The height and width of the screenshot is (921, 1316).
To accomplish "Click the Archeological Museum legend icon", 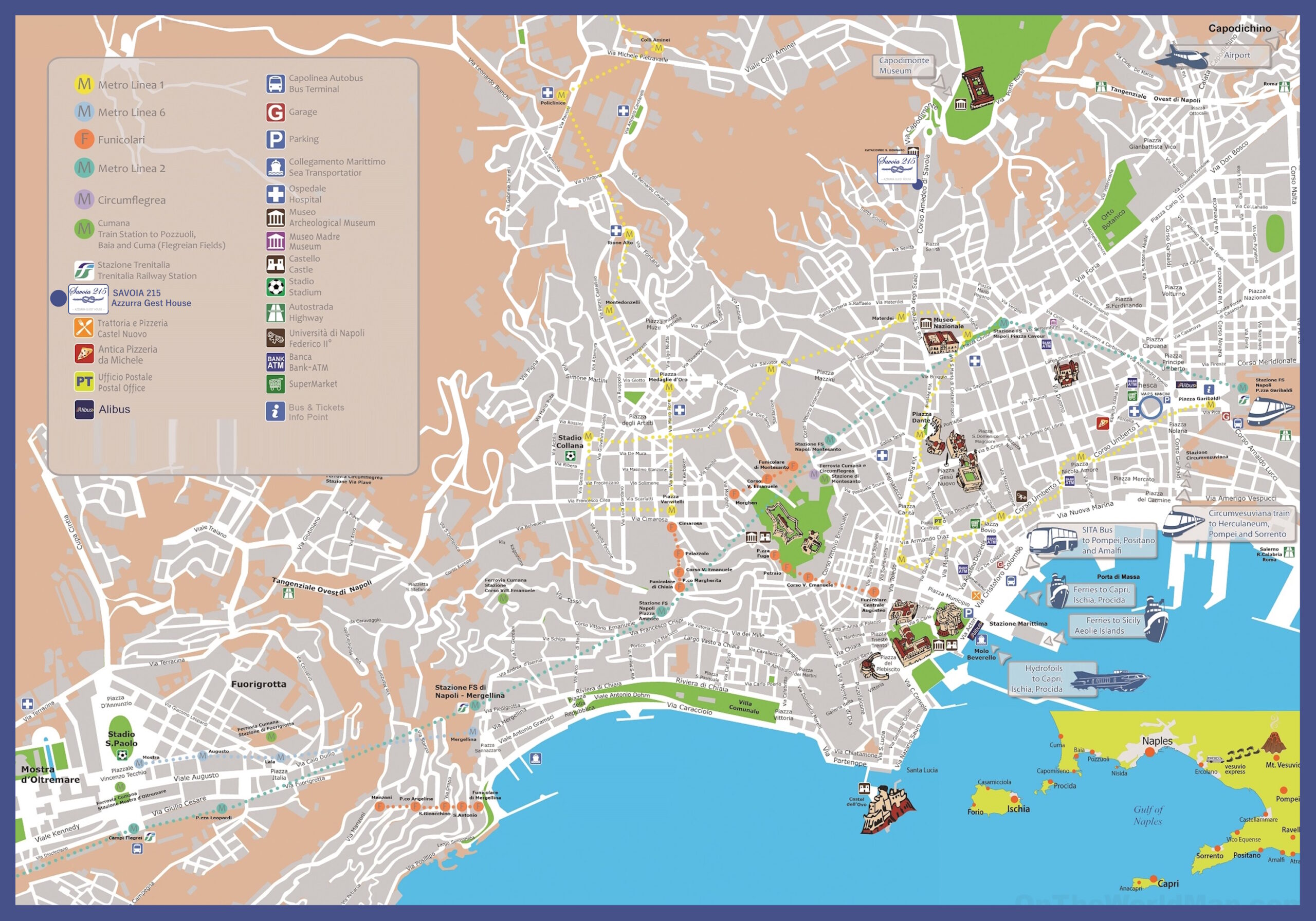I will (276, 218).
